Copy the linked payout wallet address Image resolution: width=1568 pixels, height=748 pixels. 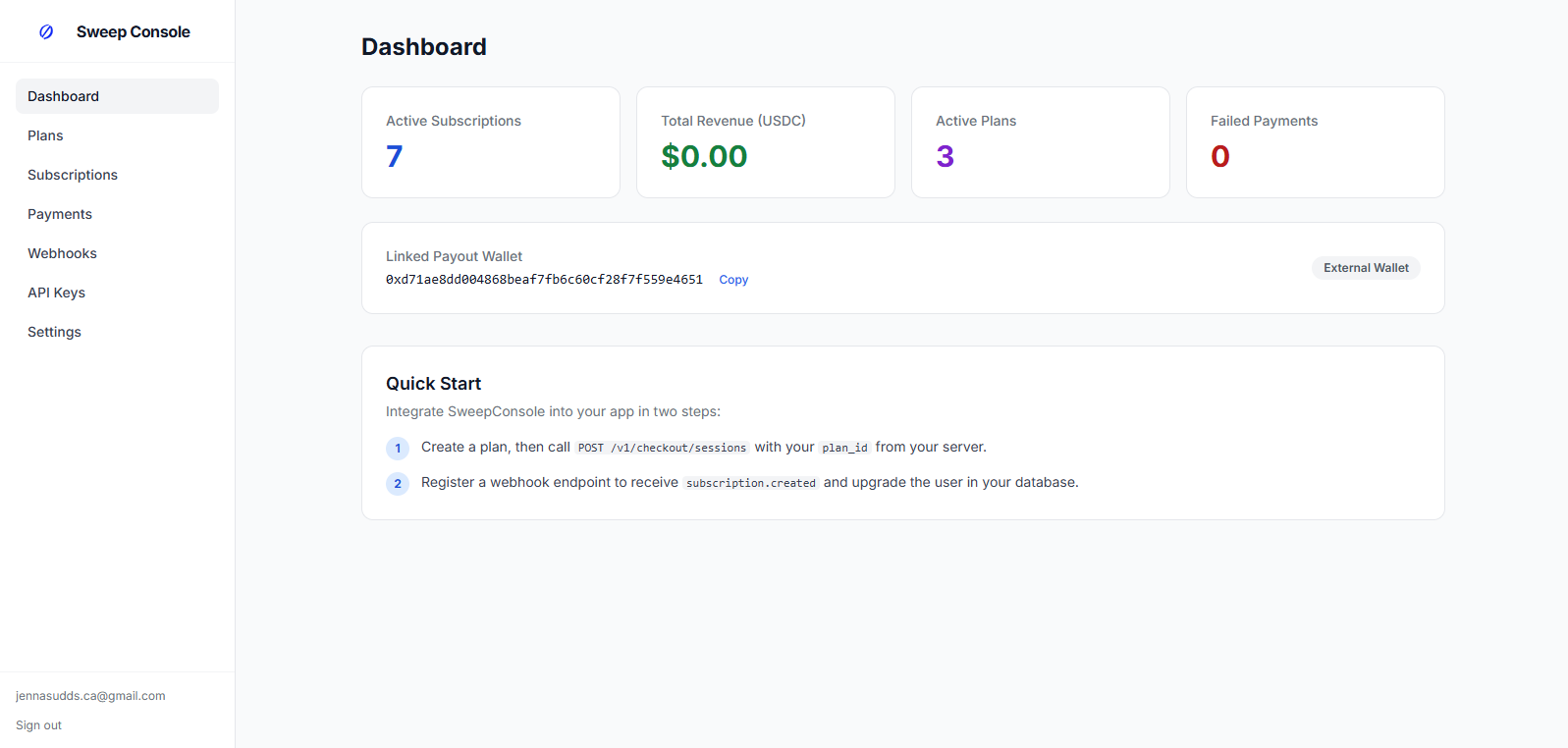click(x=733, y=280)
